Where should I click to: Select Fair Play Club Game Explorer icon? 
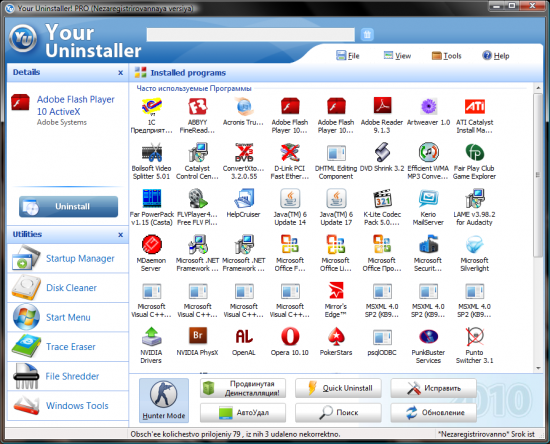(x=475, y=153)
